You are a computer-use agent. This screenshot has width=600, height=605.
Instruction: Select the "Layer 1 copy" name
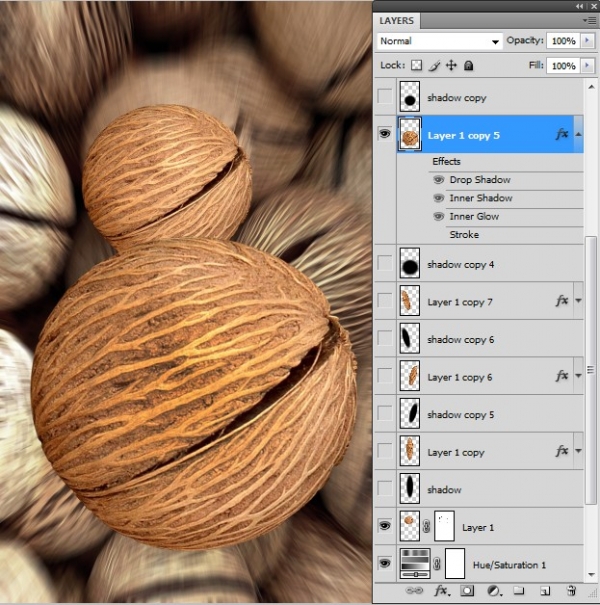456,452
